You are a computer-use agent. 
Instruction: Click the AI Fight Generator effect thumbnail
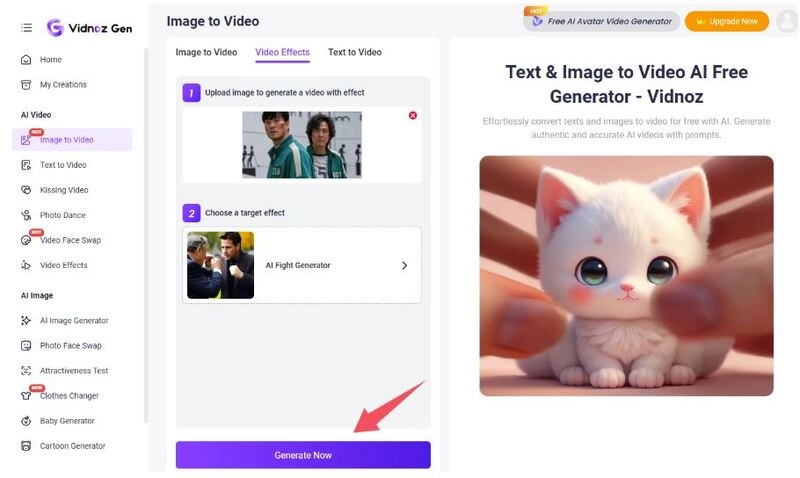tap(220, 265)
